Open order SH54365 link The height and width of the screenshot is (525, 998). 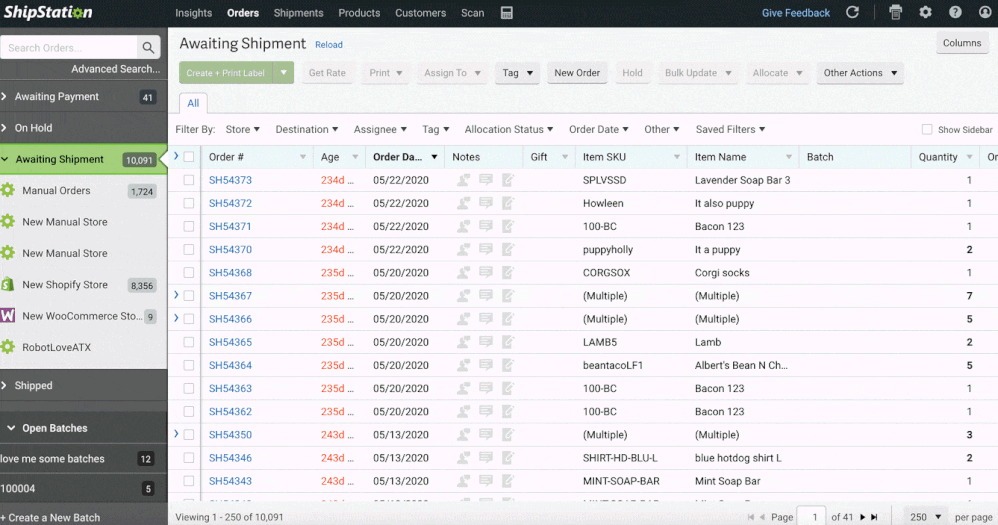point(230,342)
